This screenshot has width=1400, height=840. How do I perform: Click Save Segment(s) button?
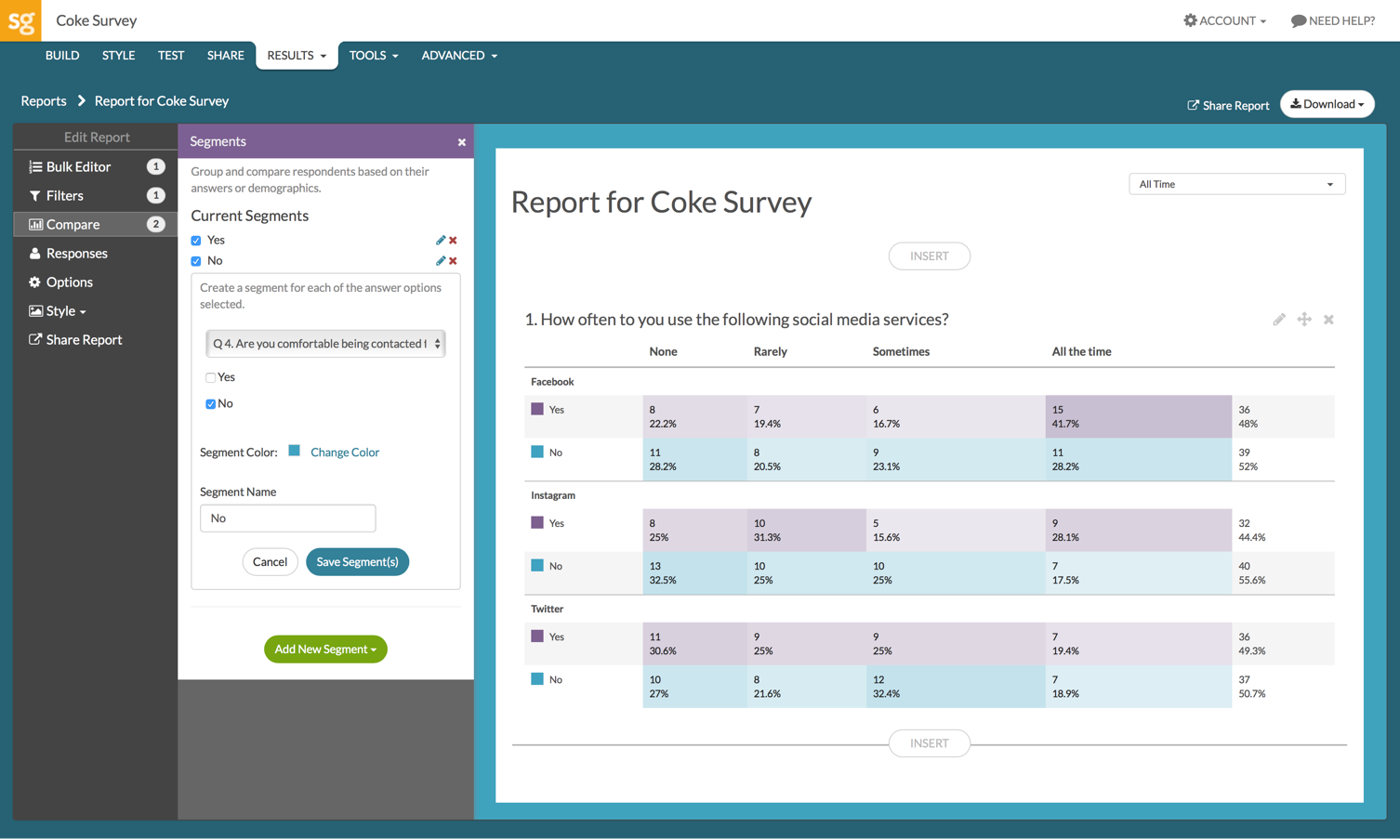pyautogui.click(x=357, y=562)
